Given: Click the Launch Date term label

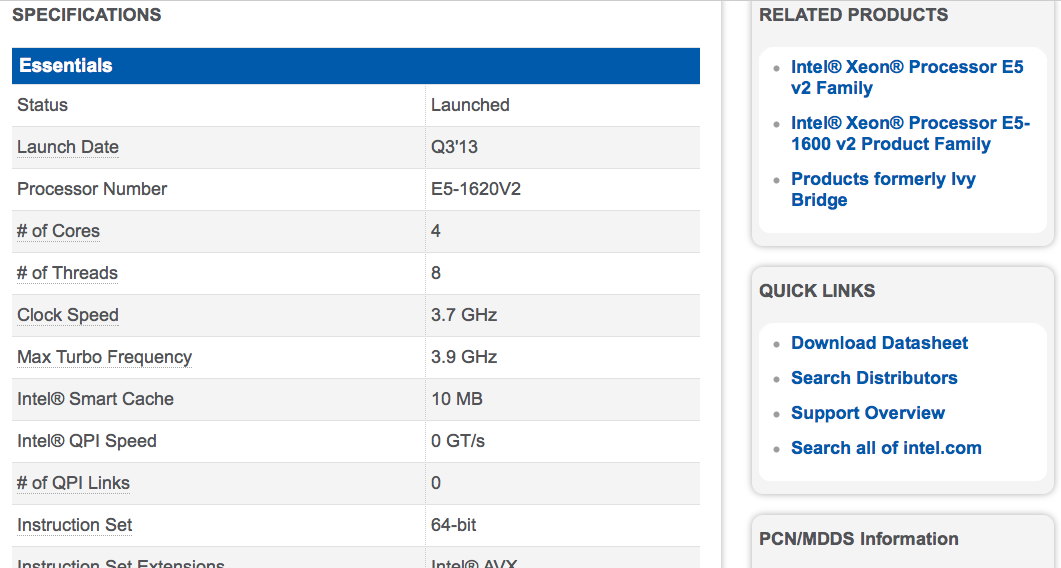Looking at the screenshot, I should click(68, 147).
